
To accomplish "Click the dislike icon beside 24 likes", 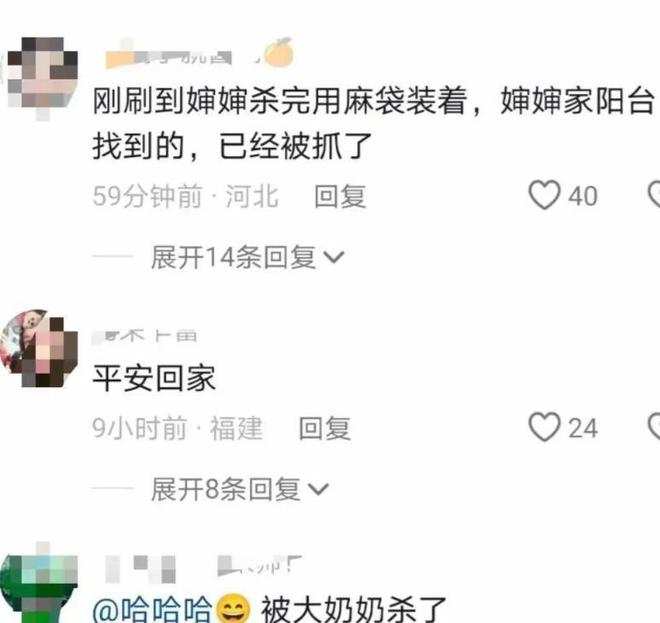I will coord(654,427).
